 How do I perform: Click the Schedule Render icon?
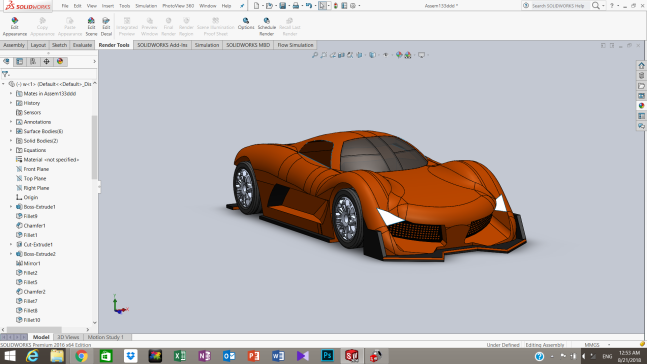click(267, 26)
